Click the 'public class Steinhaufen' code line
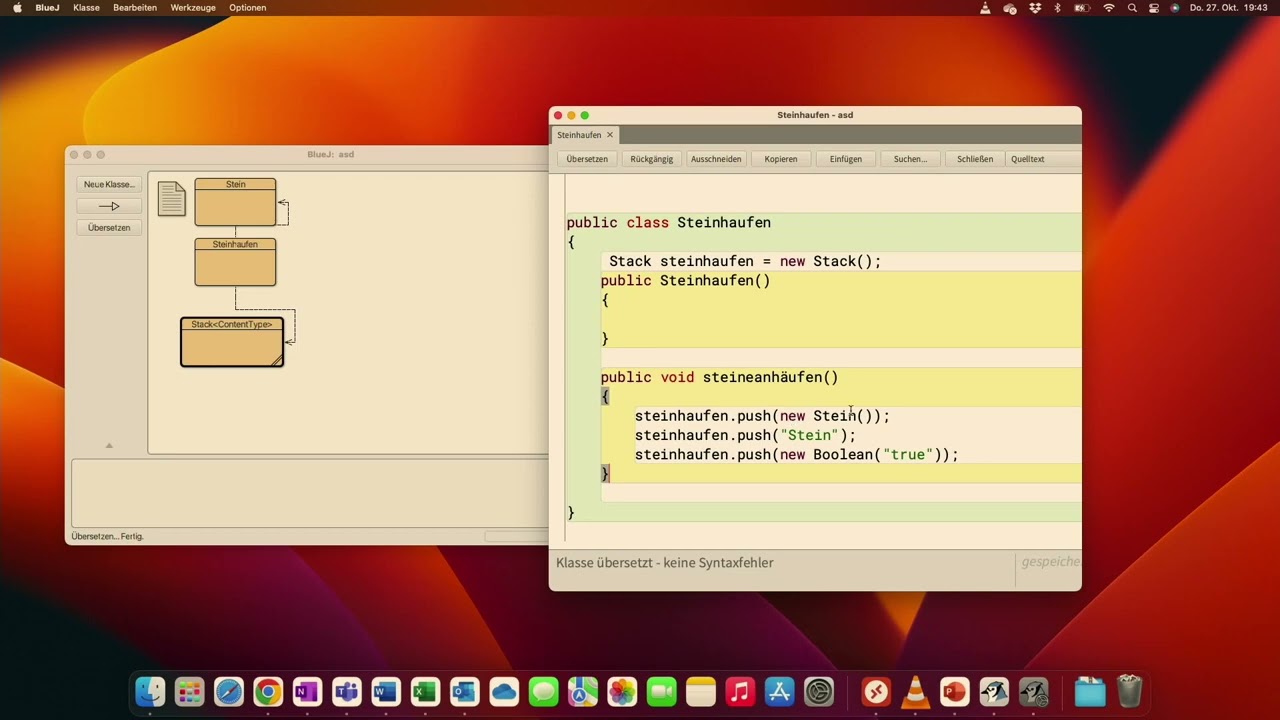This screenshot has height=720, width=1280. [669, 223]
